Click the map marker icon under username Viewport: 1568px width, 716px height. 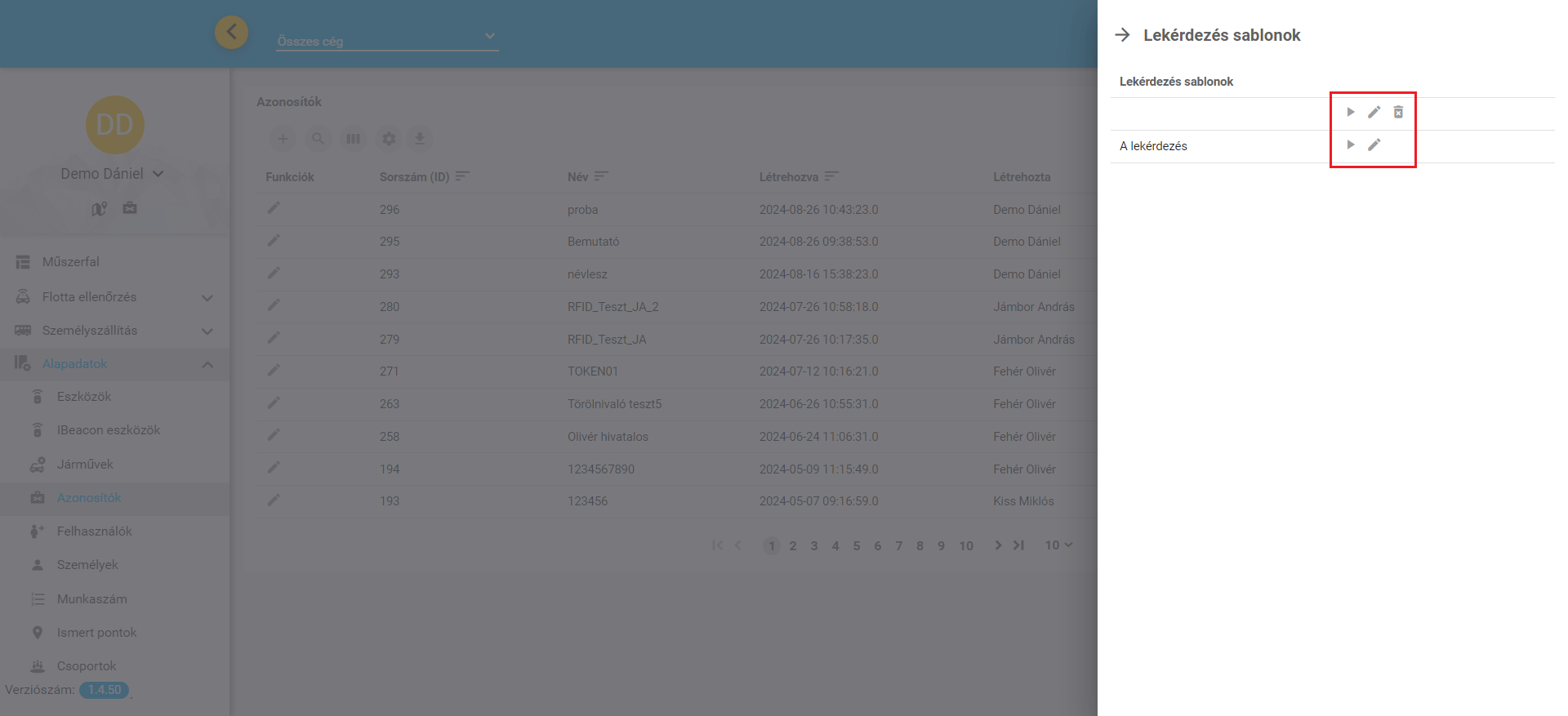tap(99, 209)
